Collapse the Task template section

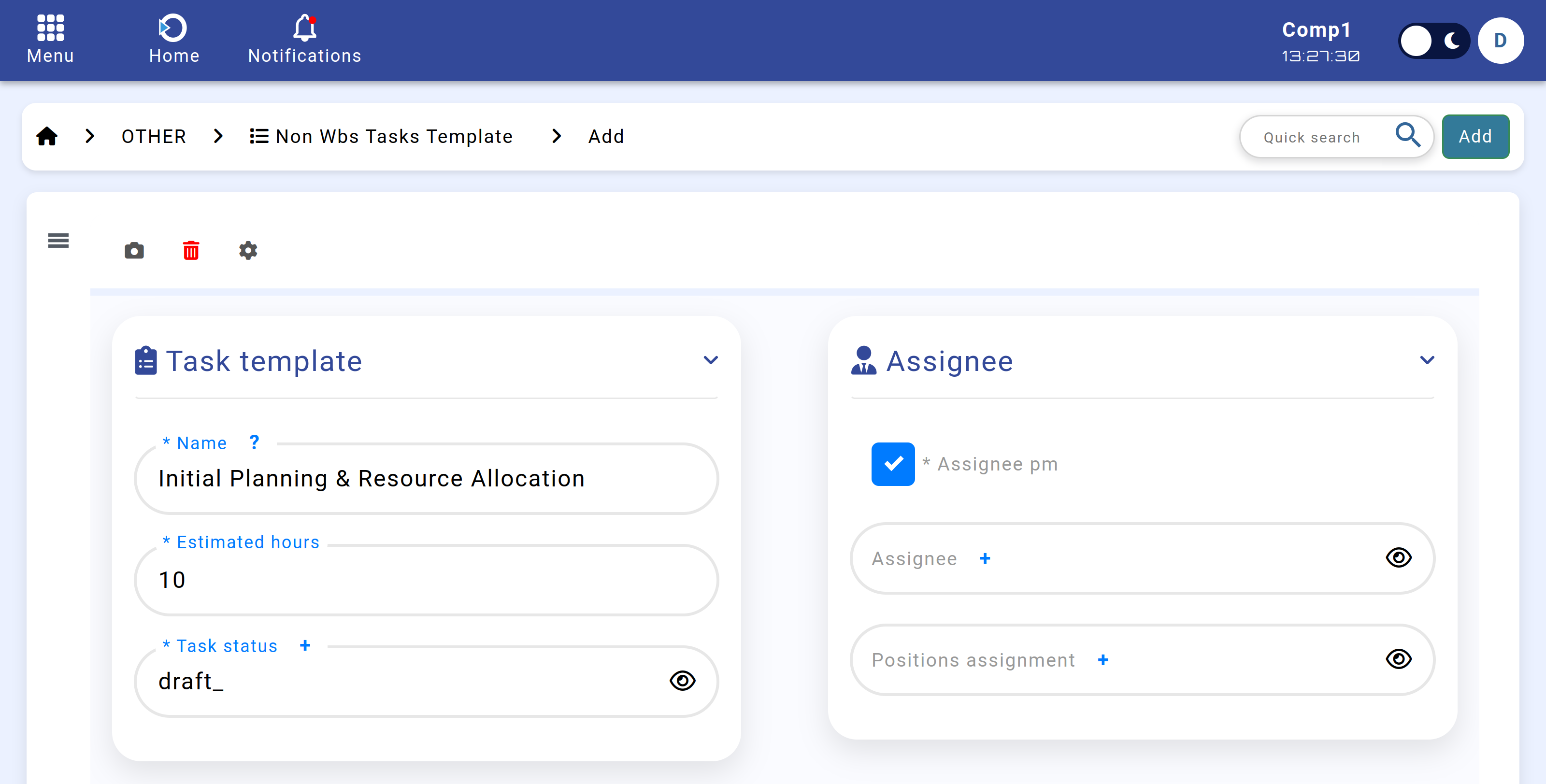click(x=711, y=360)
